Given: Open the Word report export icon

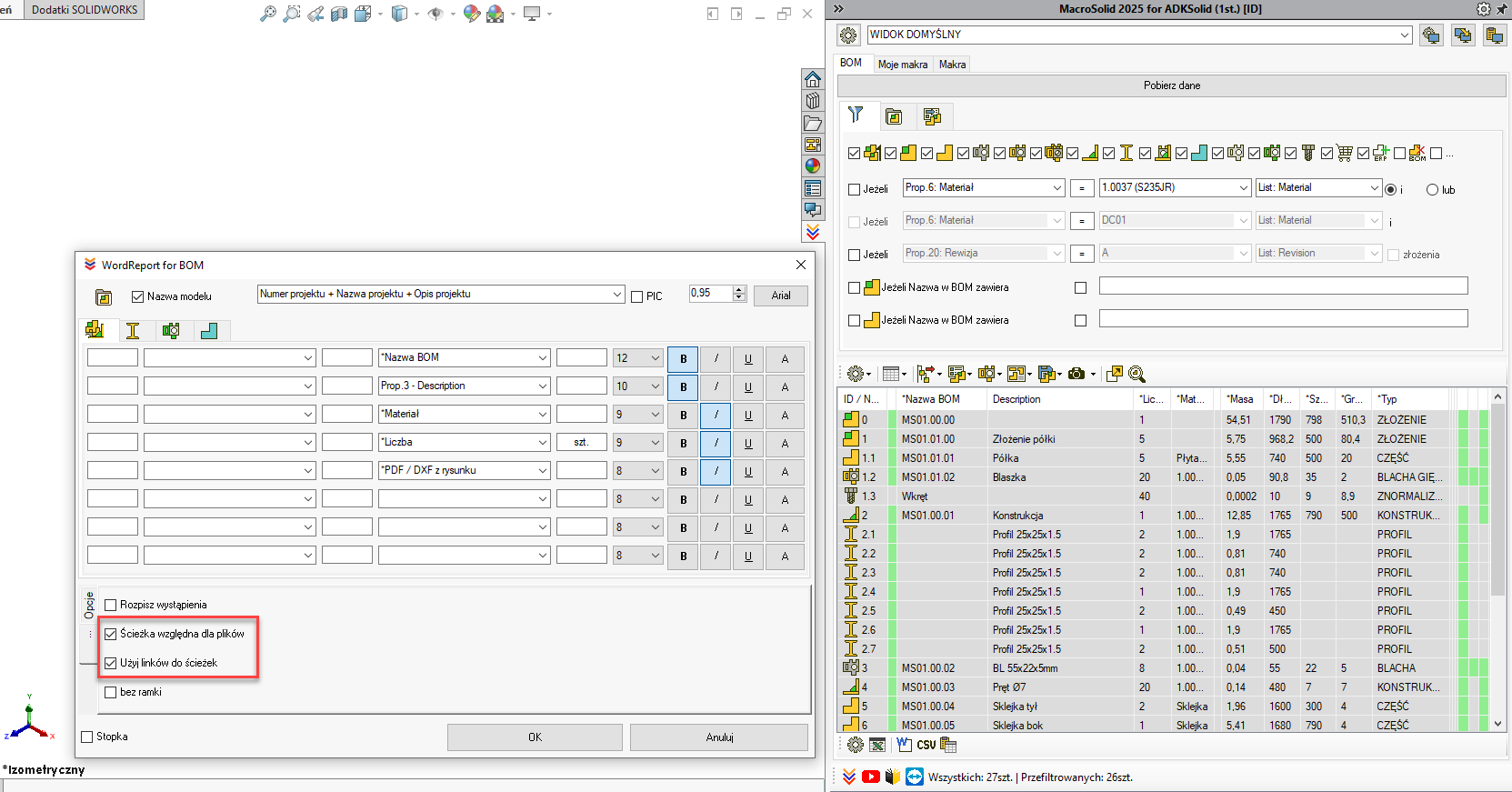Looking at the screenshot, I should point(904,745).
